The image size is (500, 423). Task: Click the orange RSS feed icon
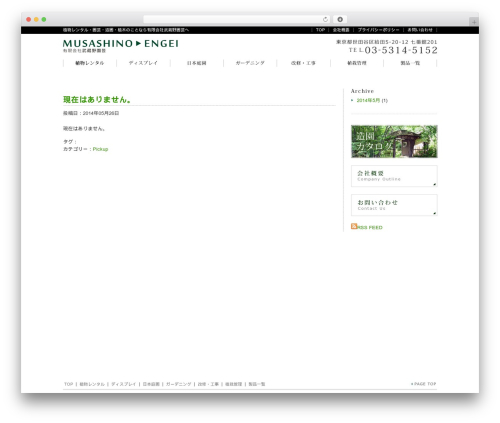click(x=354, y=226)
